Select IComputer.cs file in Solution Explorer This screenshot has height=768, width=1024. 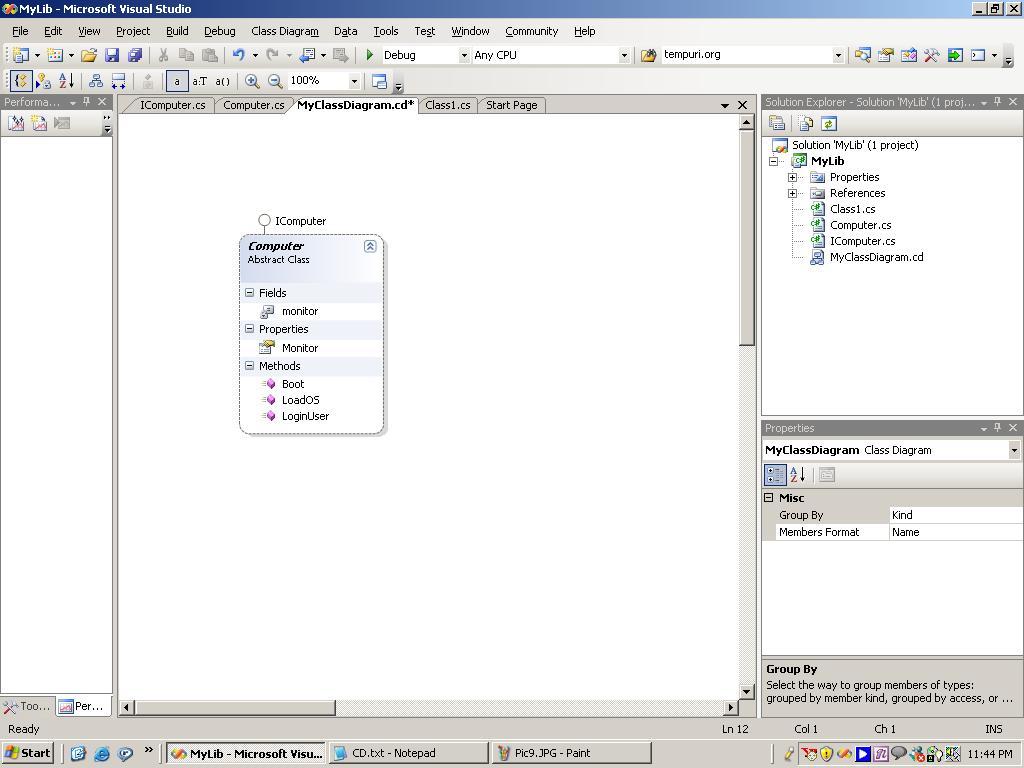point(862,241)
